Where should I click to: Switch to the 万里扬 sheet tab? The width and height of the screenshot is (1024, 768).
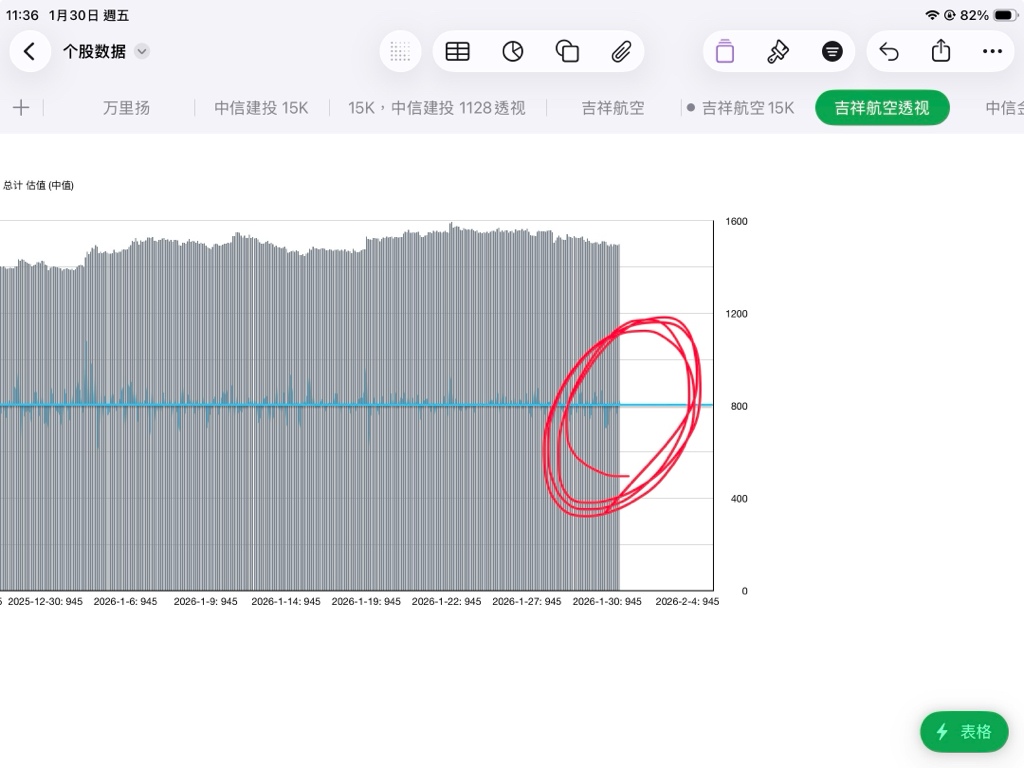pyautogui.click(x=126, y=108)
